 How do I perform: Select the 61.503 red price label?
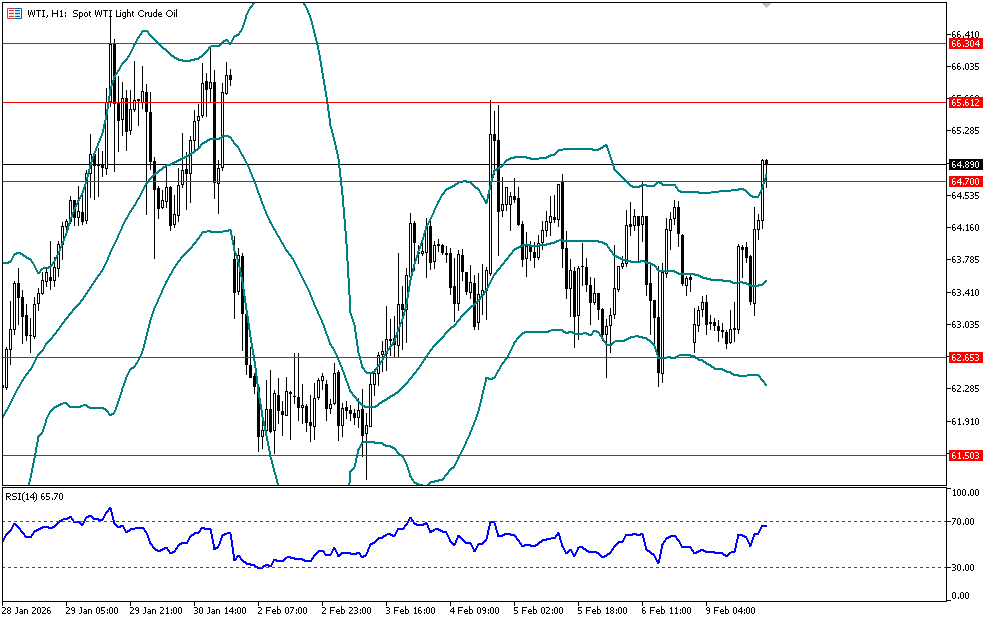(x=964, y=455)
